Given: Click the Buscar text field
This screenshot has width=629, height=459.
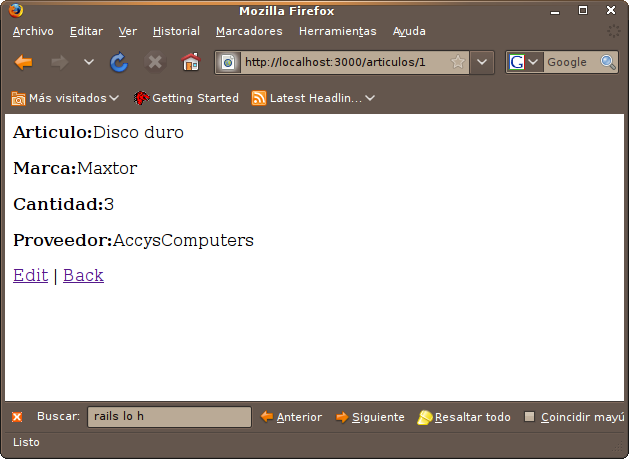Looking at the screenshot, I should (169, 417).
